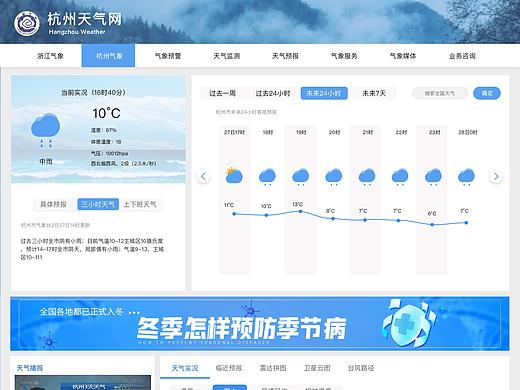The image size is (520, 390).
Task: Open the weather broadcast video thumbnail
Action: (x=83, y=383)
